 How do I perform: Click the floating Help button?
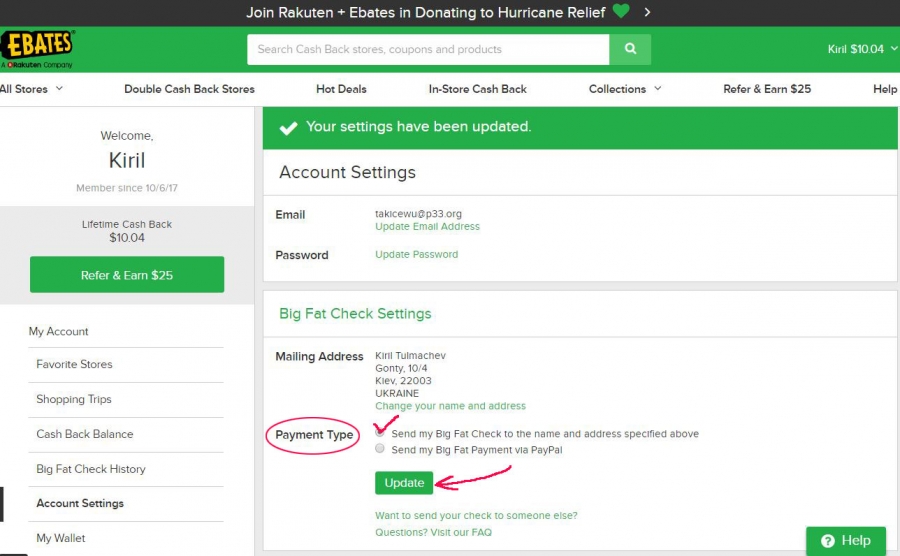[x=846, y=541]
